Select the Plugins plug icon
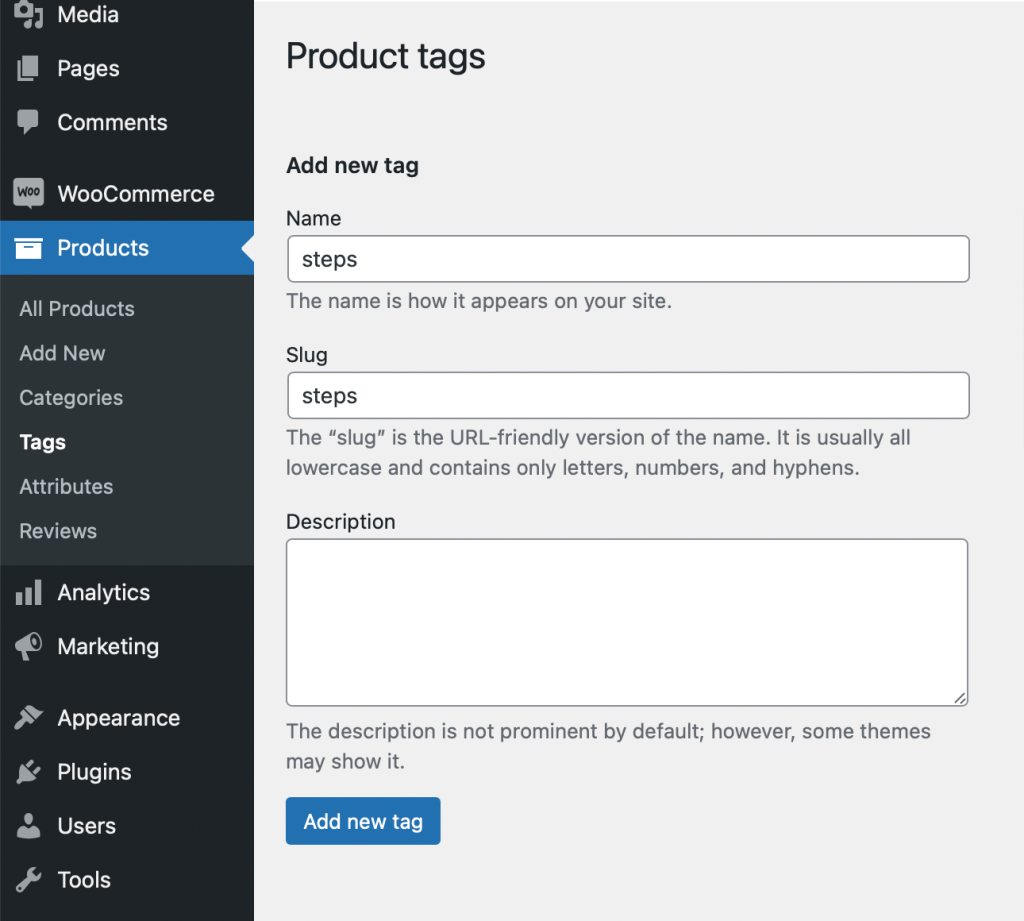Image resolution: width=1024 pixels, height=921 pixels. (x=28, y=771)
